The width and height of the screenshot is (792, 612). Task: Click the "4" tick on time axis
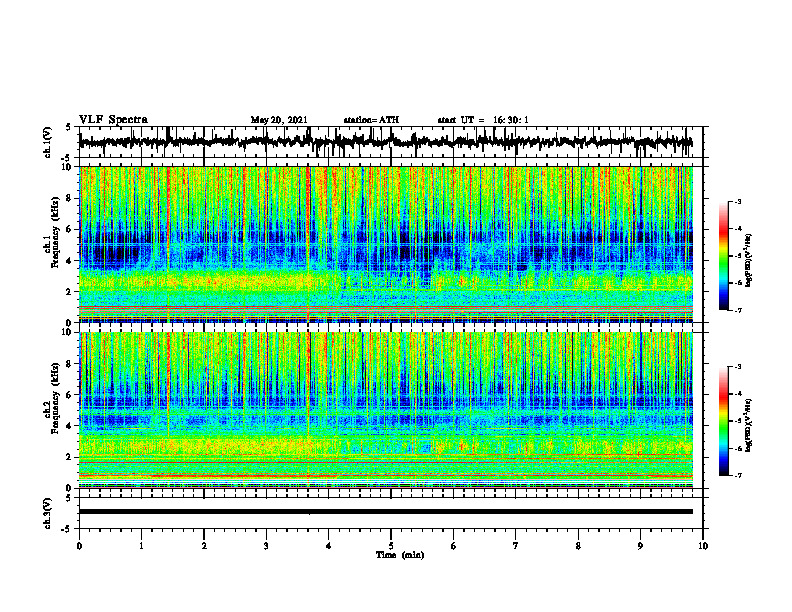click(x=329, y=546)
